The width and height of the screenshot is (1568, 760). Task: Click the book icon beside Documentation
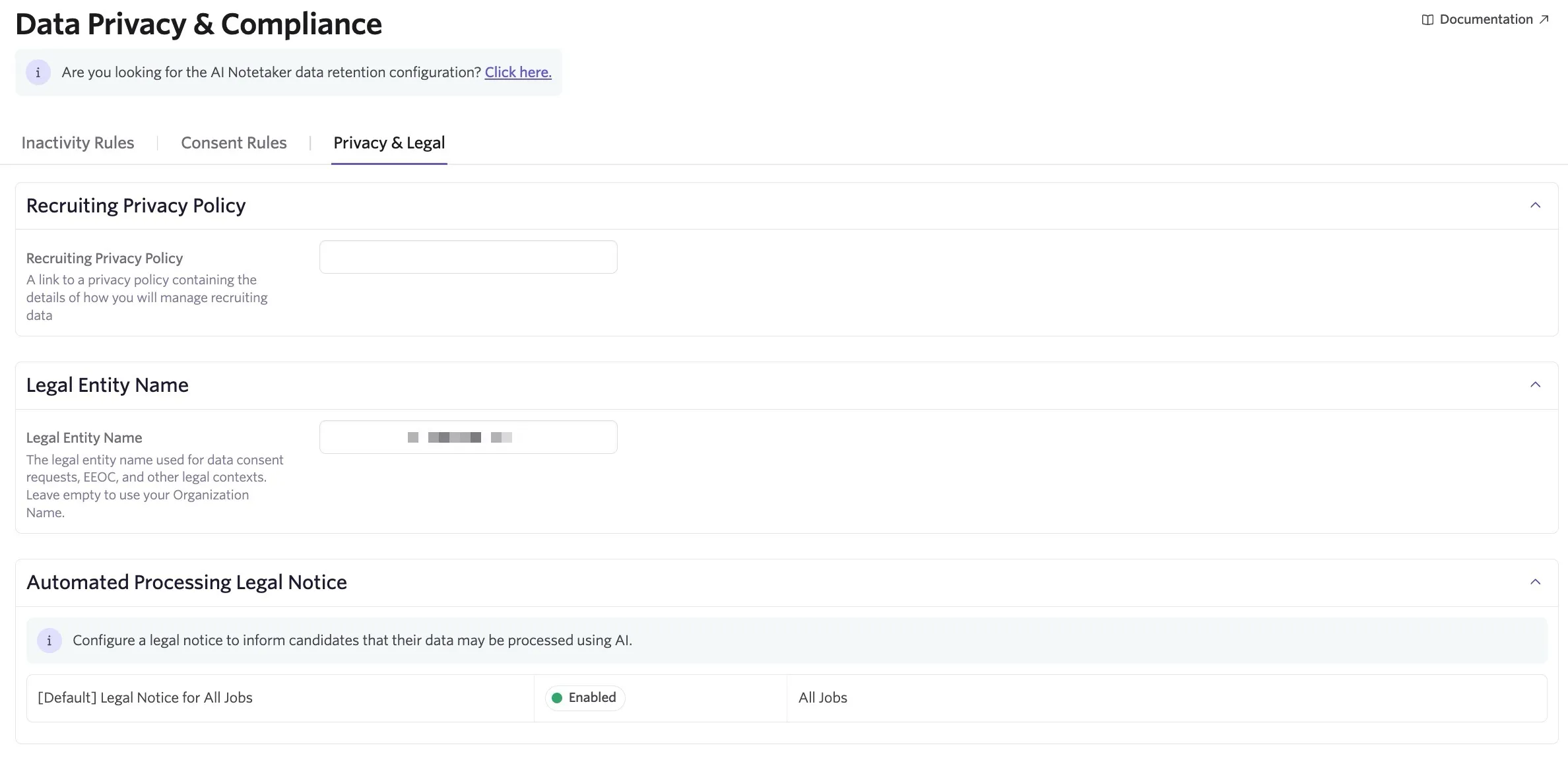point(1427,20)
